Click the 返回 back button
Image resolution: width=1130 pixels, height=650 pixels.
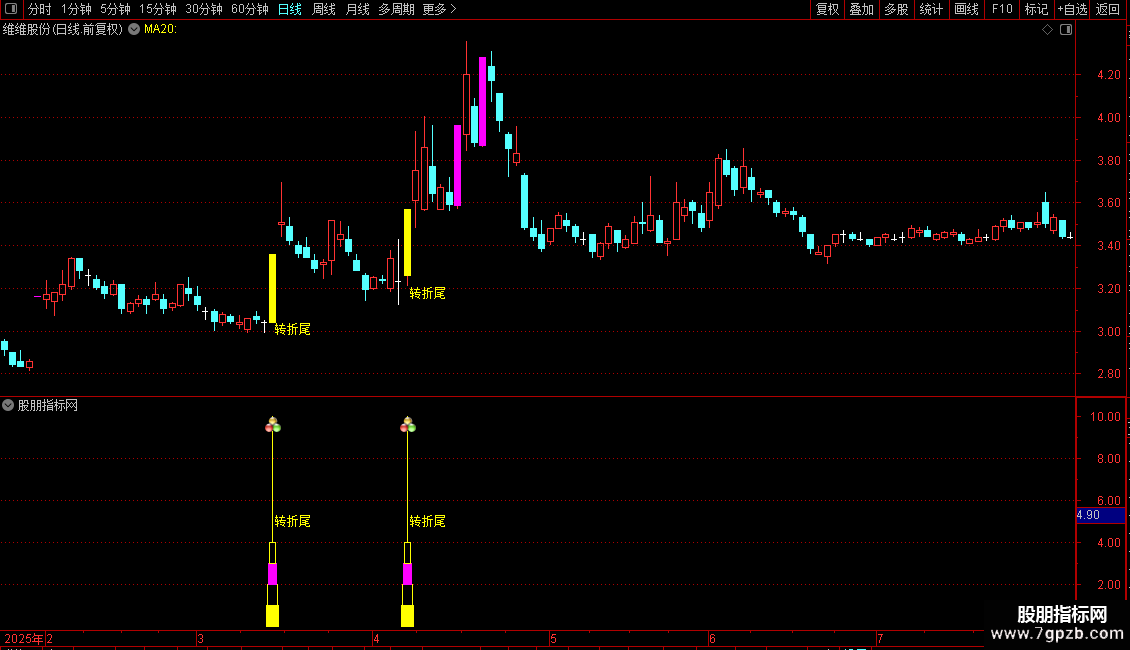tap(1108, 9)
